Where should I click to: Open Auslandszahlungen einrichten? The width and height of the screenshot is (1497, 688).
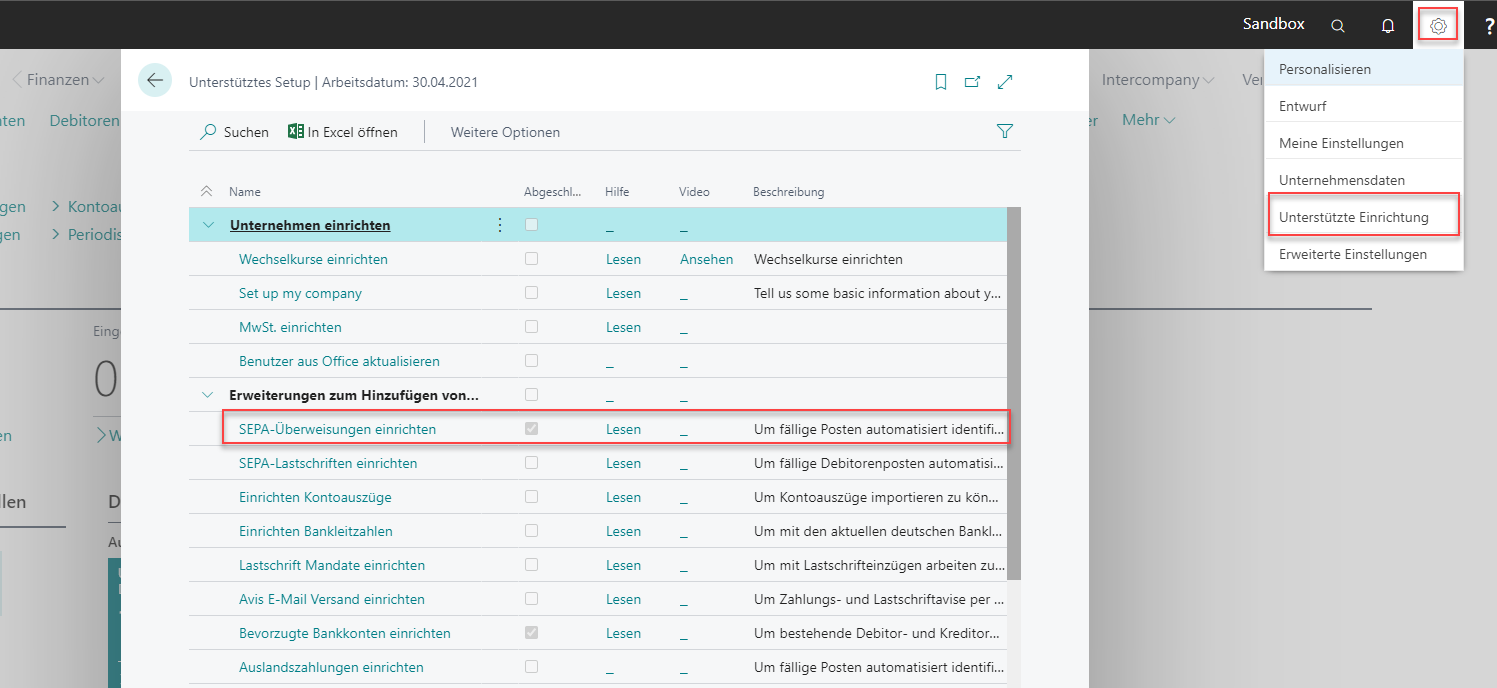[331, 667]
